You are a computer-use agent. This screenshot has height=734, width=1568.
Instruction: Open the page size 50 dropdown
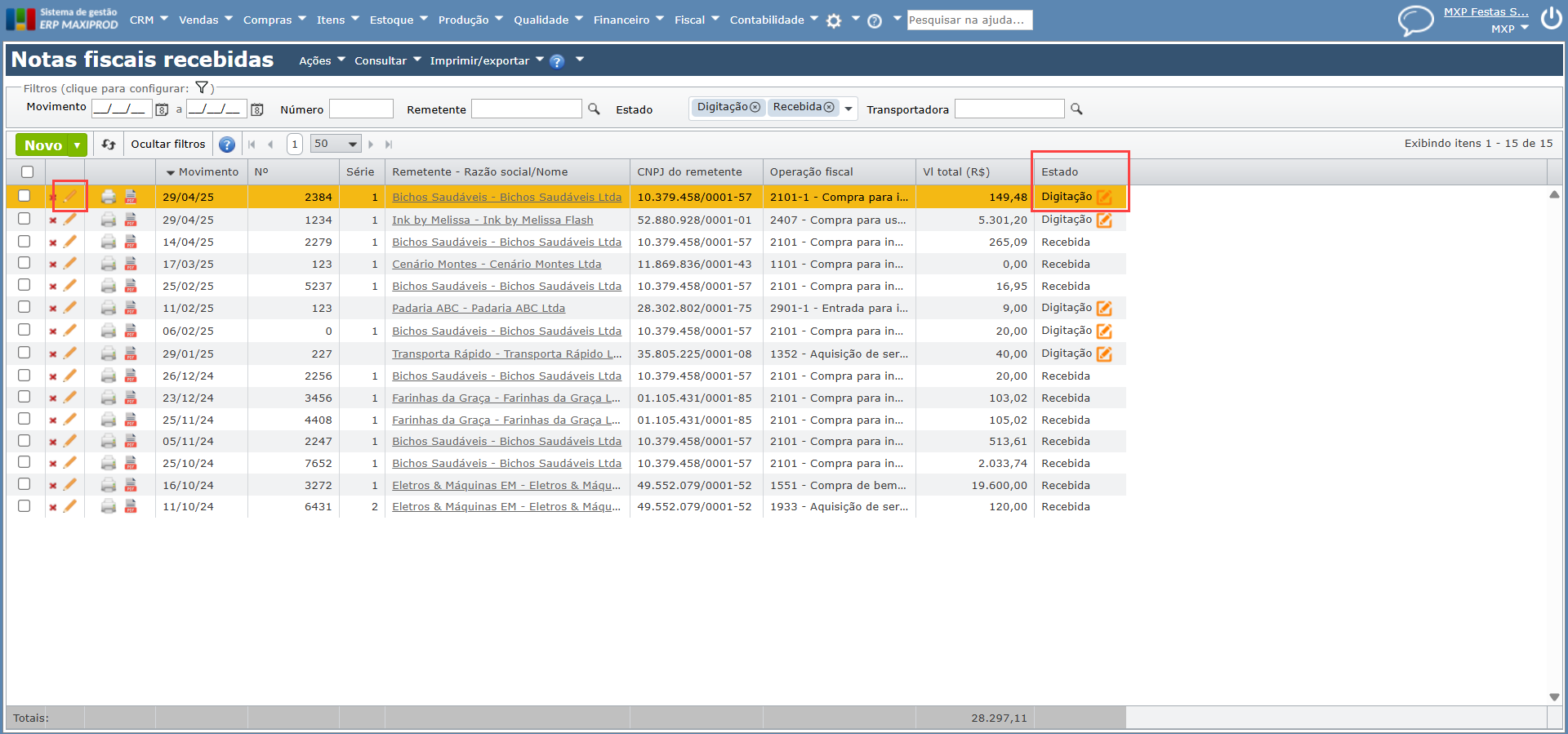[336, 144]
